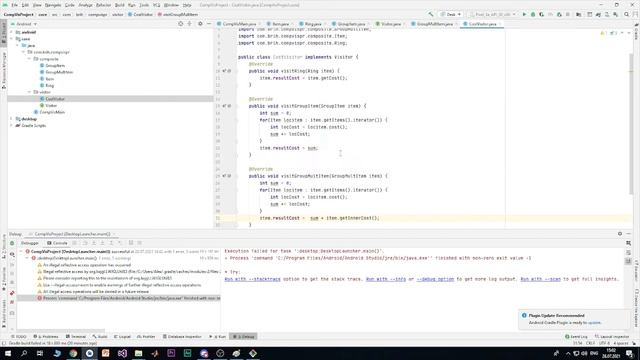Click the Run with --scan link
640x360 pixels.
(x=540, y=279)
